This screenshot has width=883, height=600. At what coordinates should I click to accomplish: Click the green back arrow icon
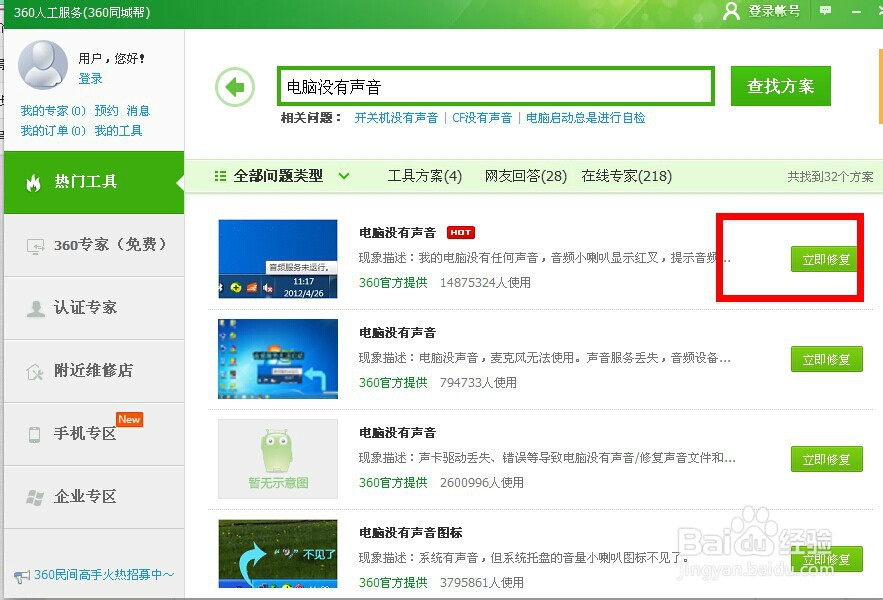(235, 87)
